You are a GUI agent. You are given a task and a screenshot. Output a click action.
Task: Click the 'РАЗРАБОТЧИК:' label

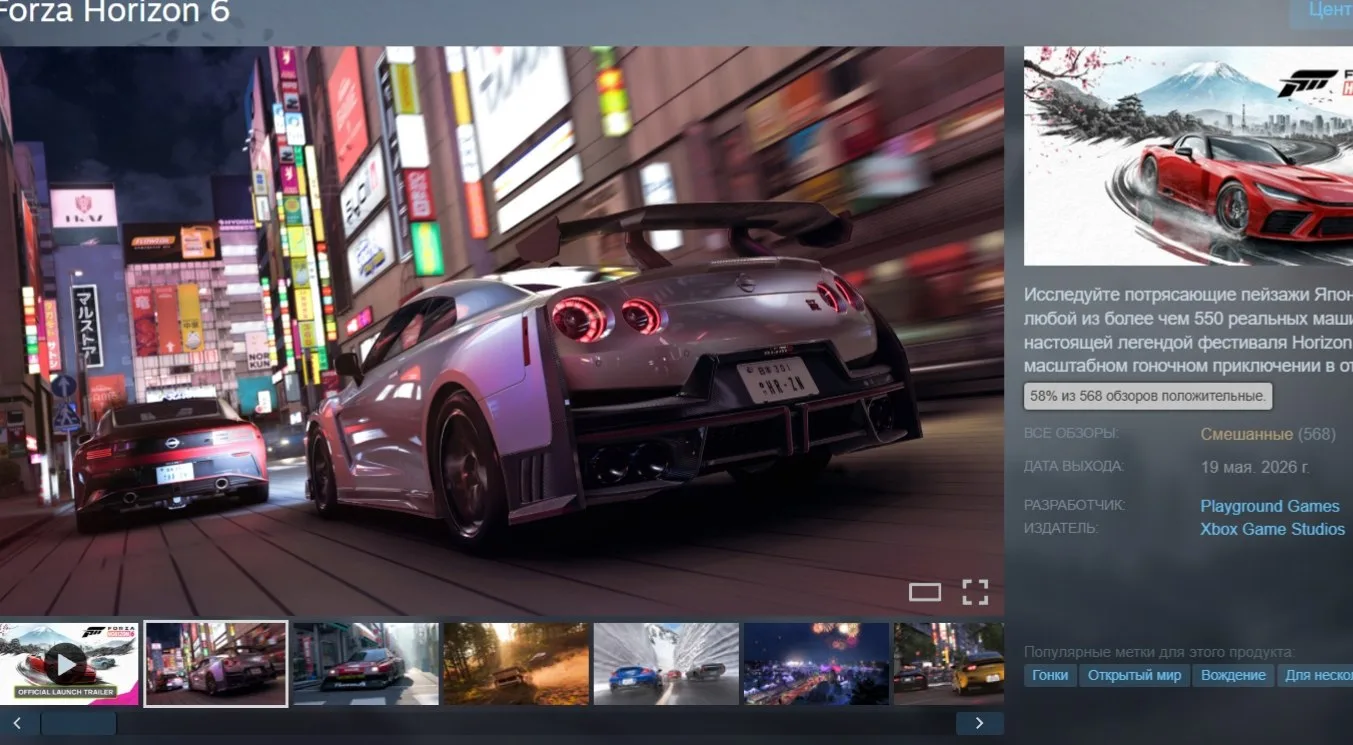point(1074,505)
